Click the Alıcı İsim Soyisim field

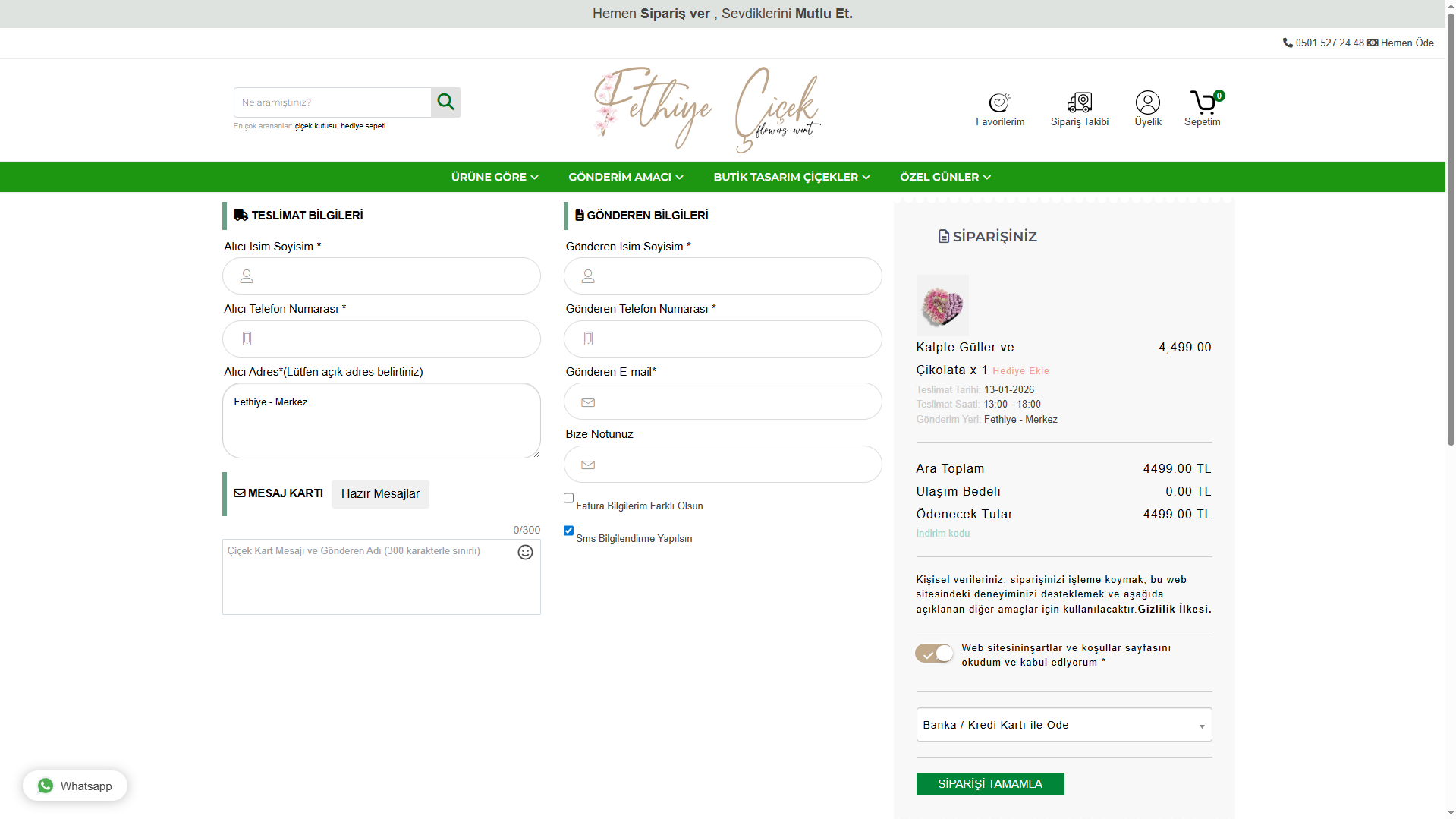(382, 276)
